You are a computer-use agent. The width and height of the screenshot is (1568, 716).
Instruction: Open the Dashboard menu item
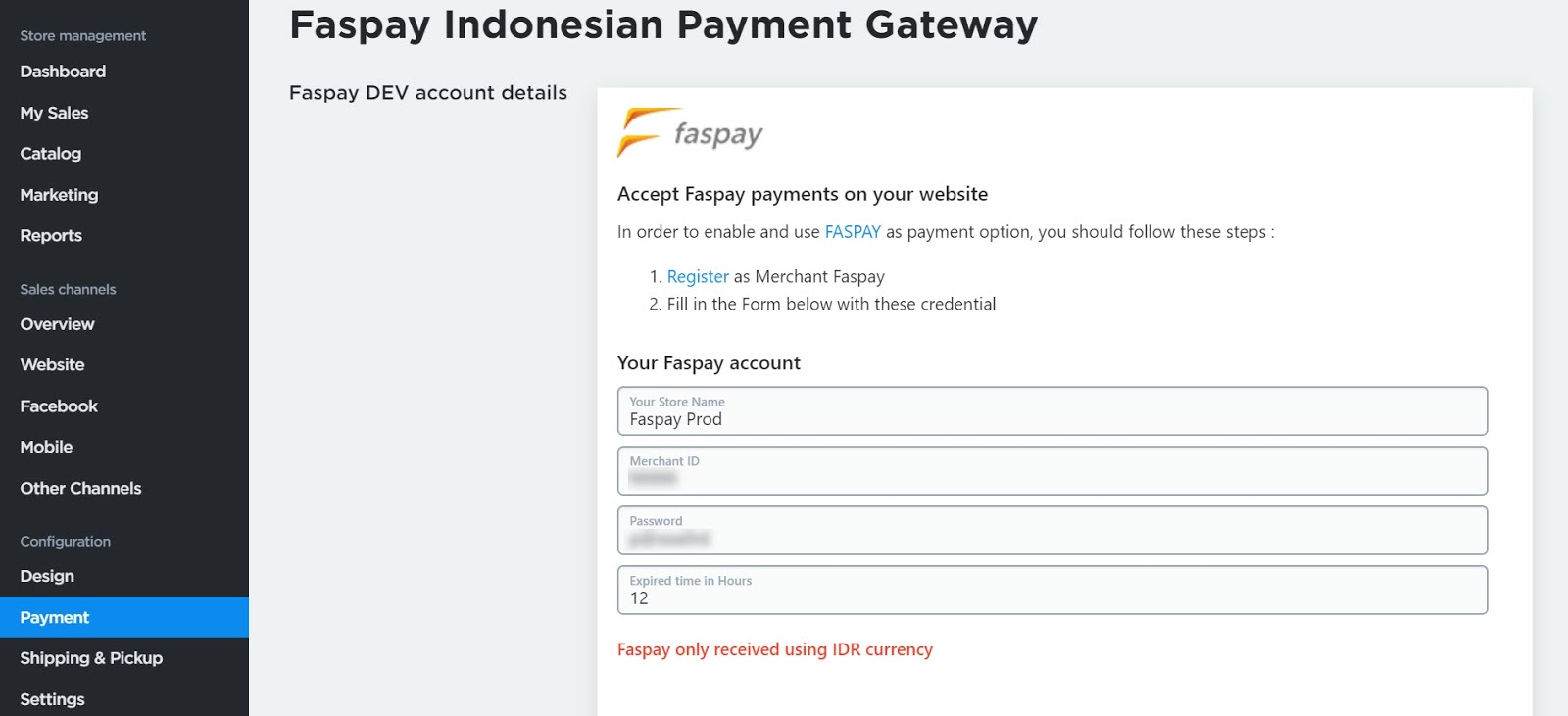(63, 72)
